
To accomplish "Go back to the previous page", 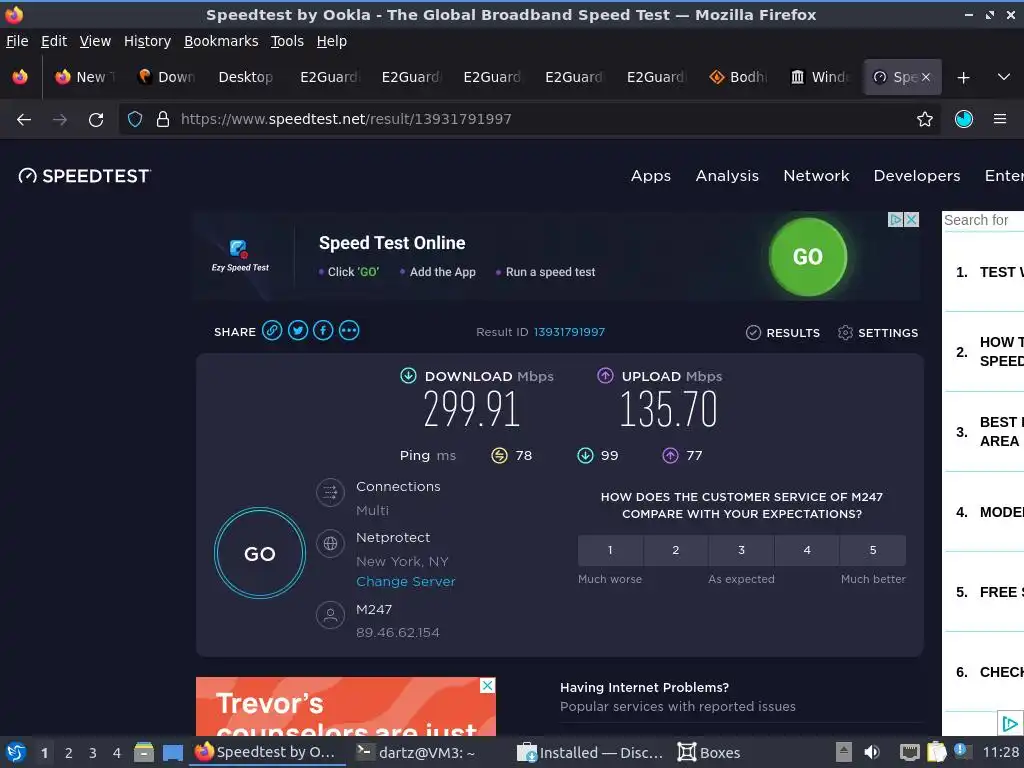I will 24,120.
